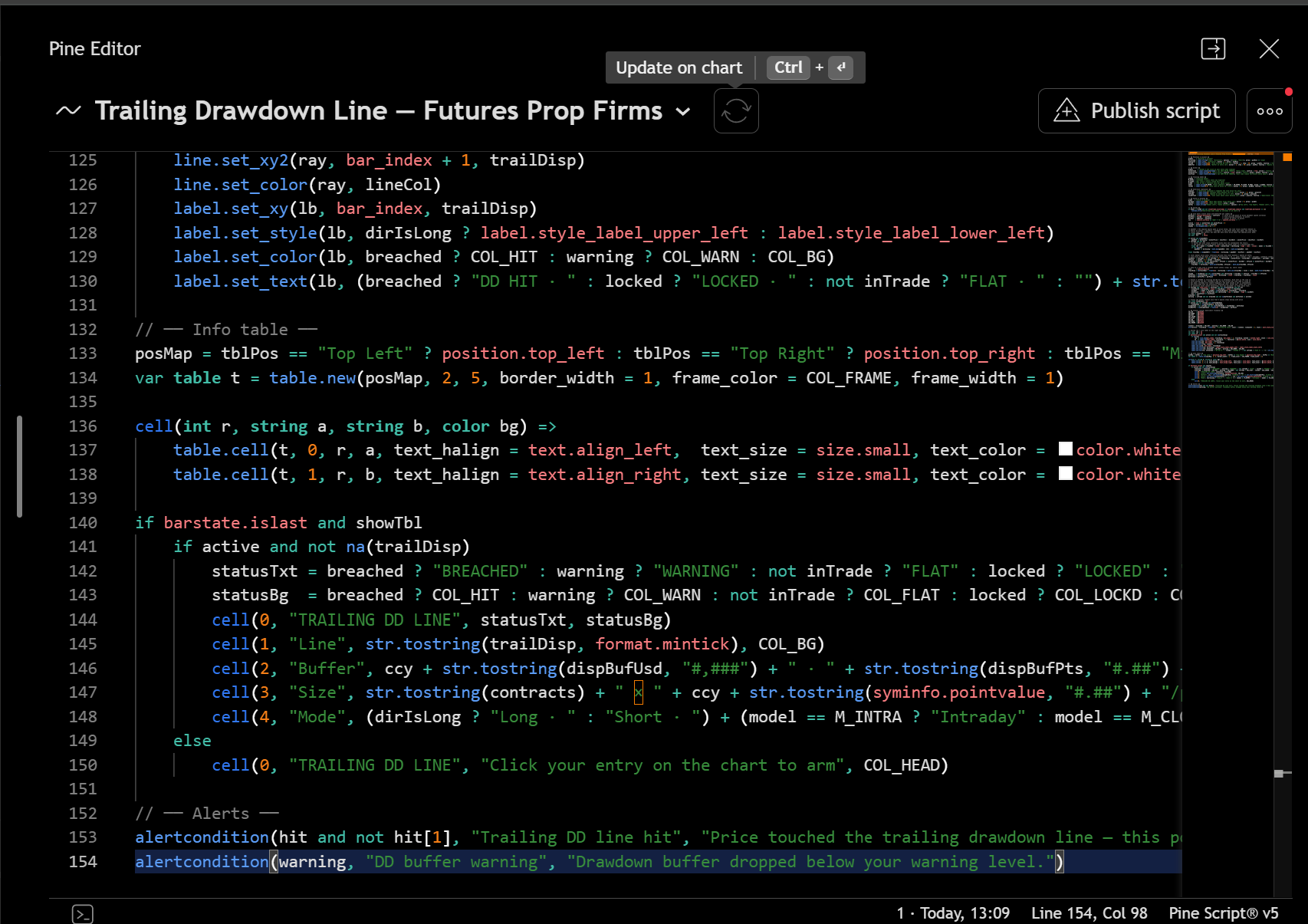Click the script title Trailing Drawdown Line
This screenshot has height=924, width=1308.
click(x=379, y=111)
